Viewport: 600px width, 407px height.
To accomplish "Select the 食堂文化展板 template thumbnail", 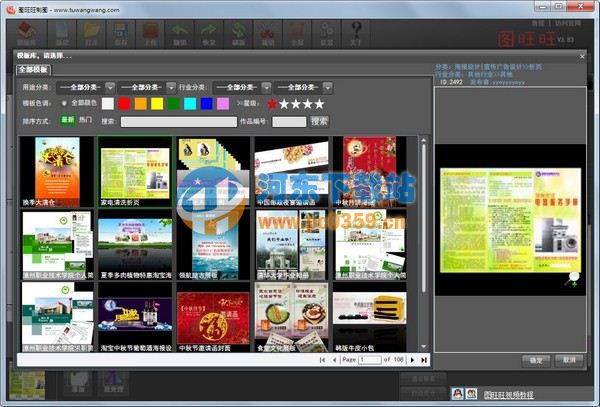I will pos(292,317).
